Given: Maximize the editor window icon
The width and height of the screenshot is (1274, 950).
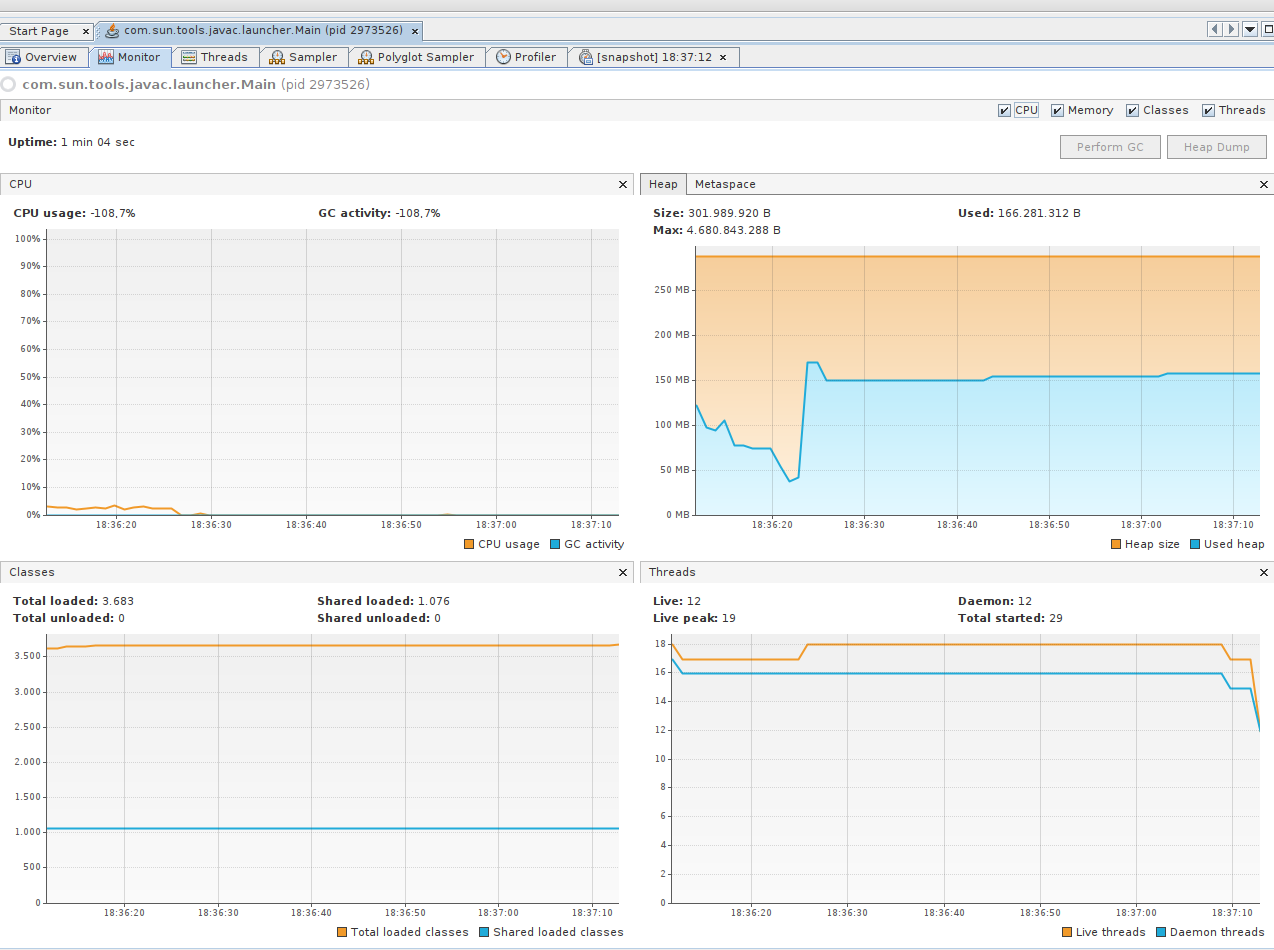Looking at the screenshot, I should [x=1267, y=30].
